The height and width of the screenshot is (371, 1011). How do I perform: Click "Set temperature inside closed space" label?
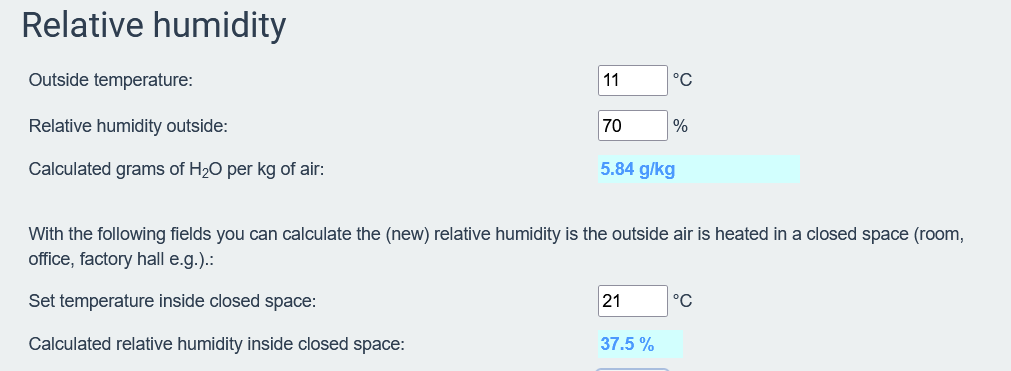coord(172,301)
